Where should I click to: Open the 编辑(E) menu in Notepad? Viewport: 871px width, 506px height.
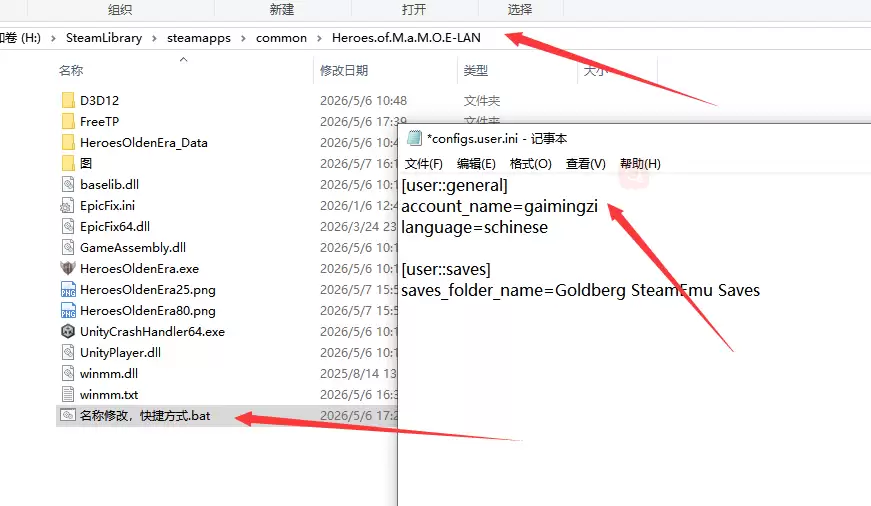[x=476, y=164]
